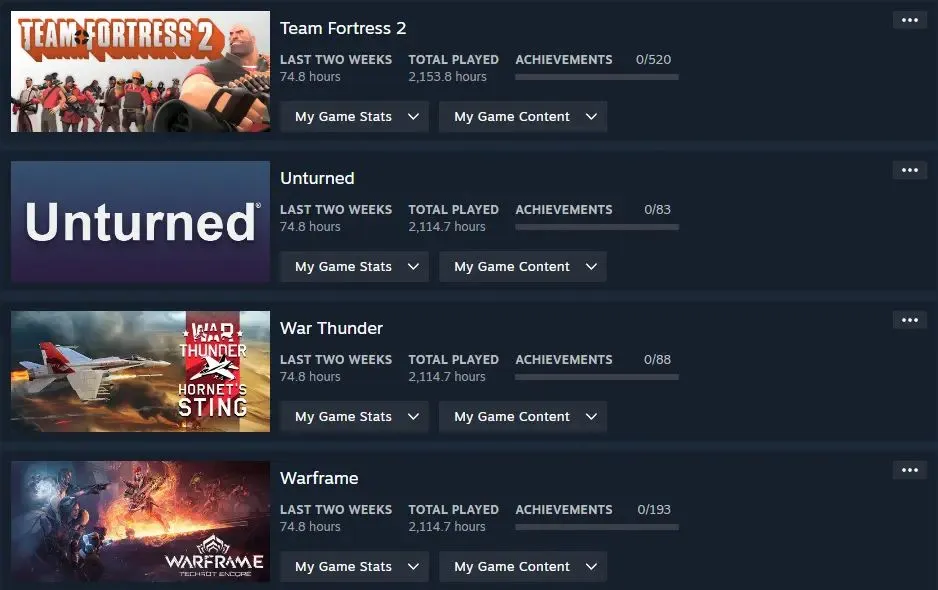Open the three-dots menu for Warframe
Screen dimensions: 938x590
[x=909, y=470]
